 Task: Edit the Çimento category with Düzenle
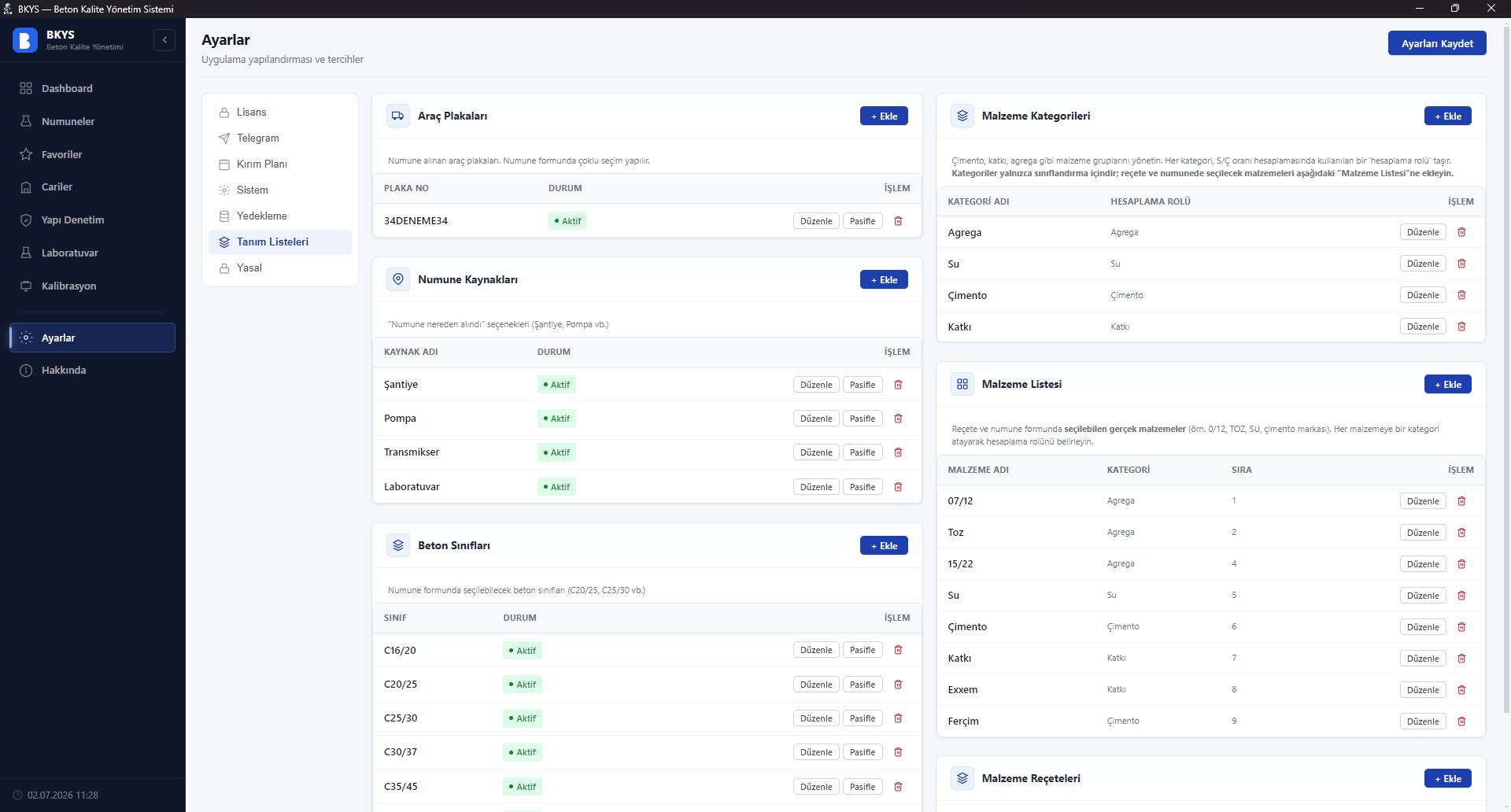point(1423,295)
